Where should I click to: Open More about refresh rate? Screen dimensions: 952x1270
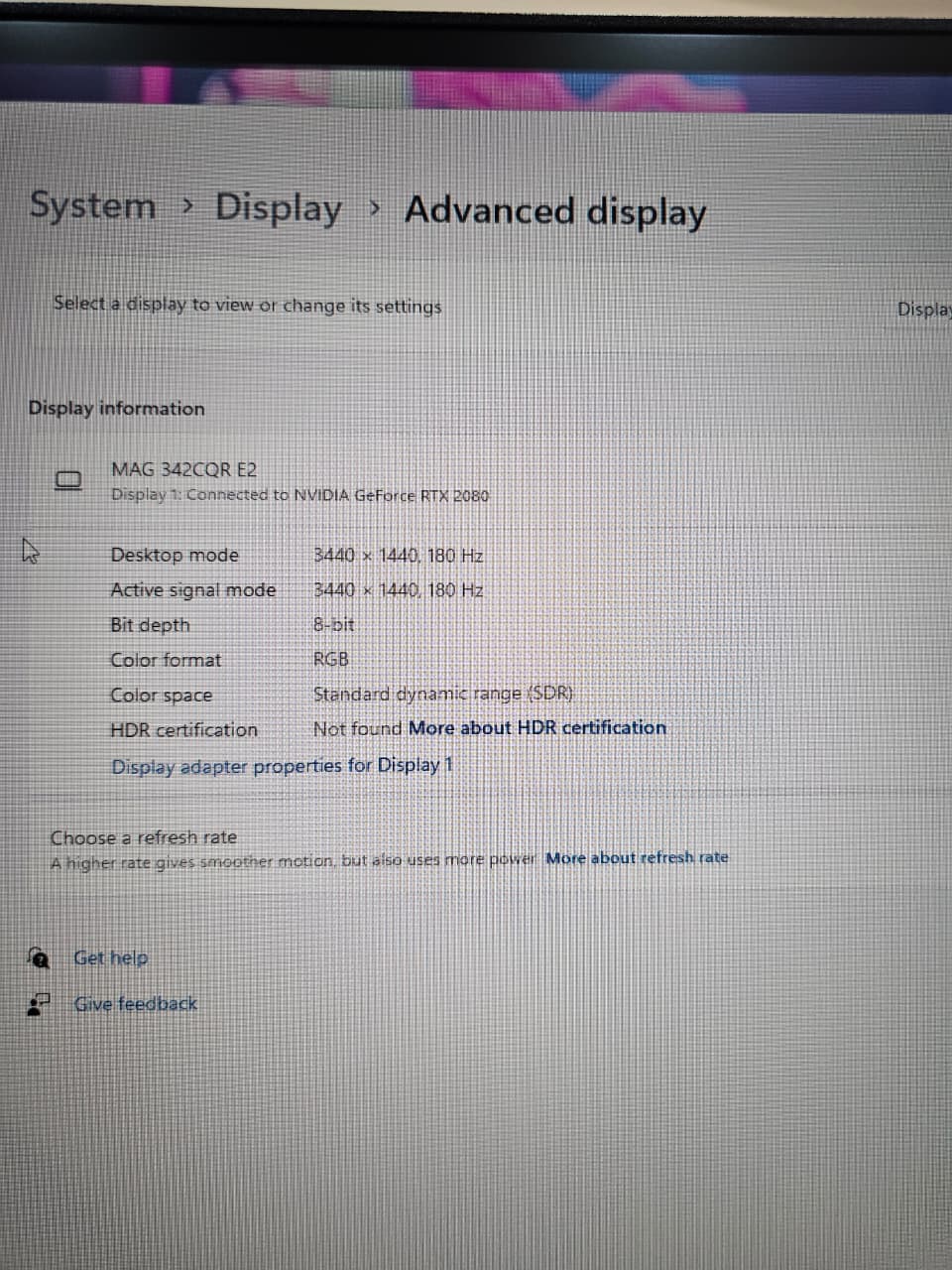[x=638, y=857]
